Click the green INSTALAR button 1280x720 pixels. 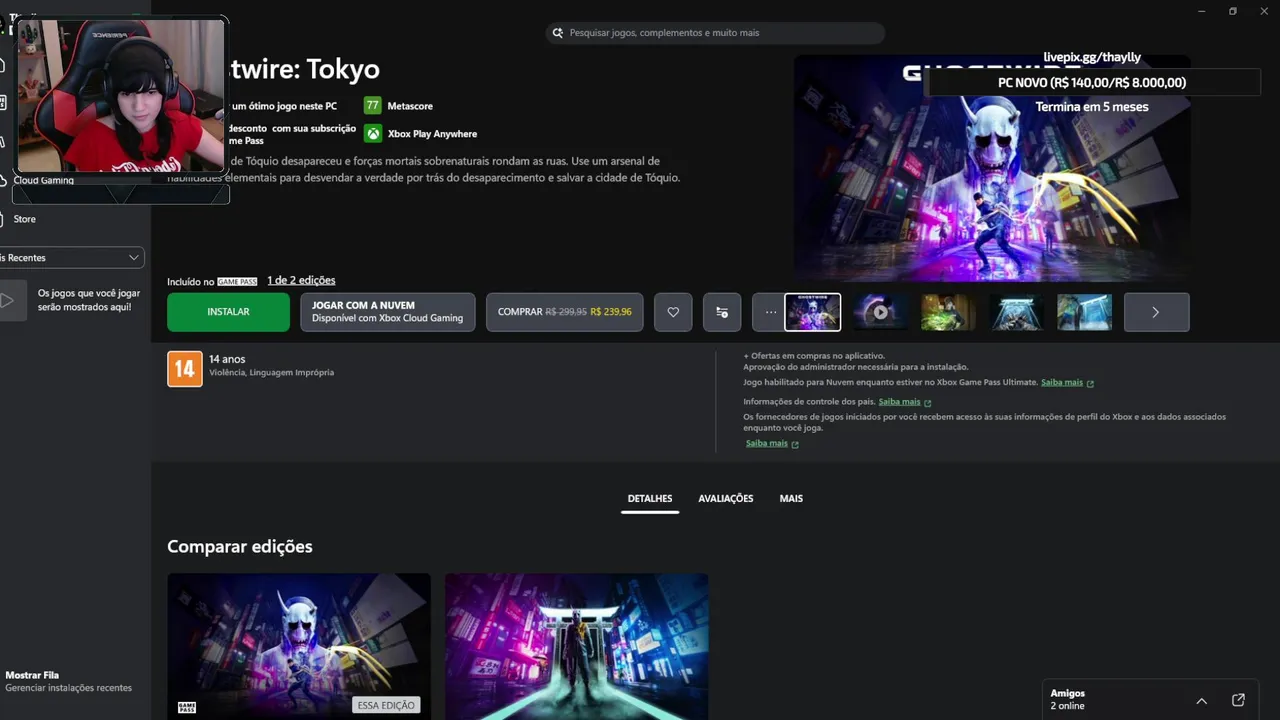tap(228, 312)
